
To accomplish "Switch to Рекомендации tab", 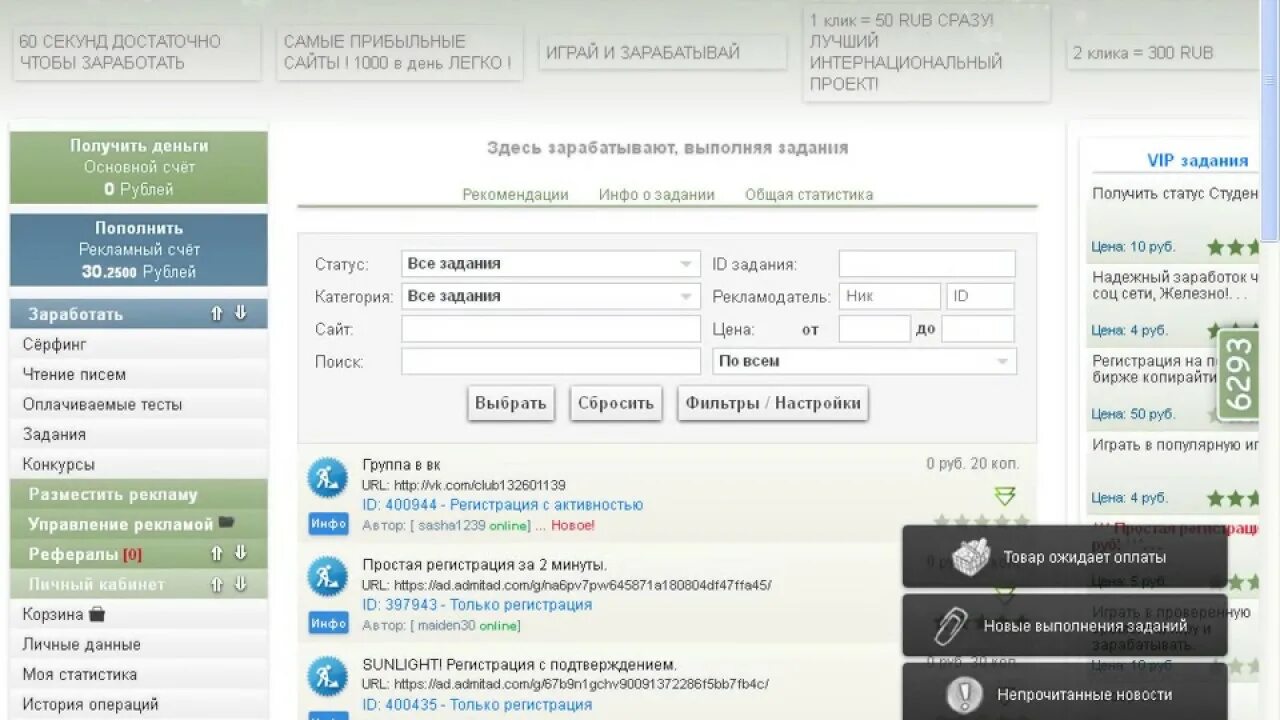I will pyautogui.click(x=515, y=195).
